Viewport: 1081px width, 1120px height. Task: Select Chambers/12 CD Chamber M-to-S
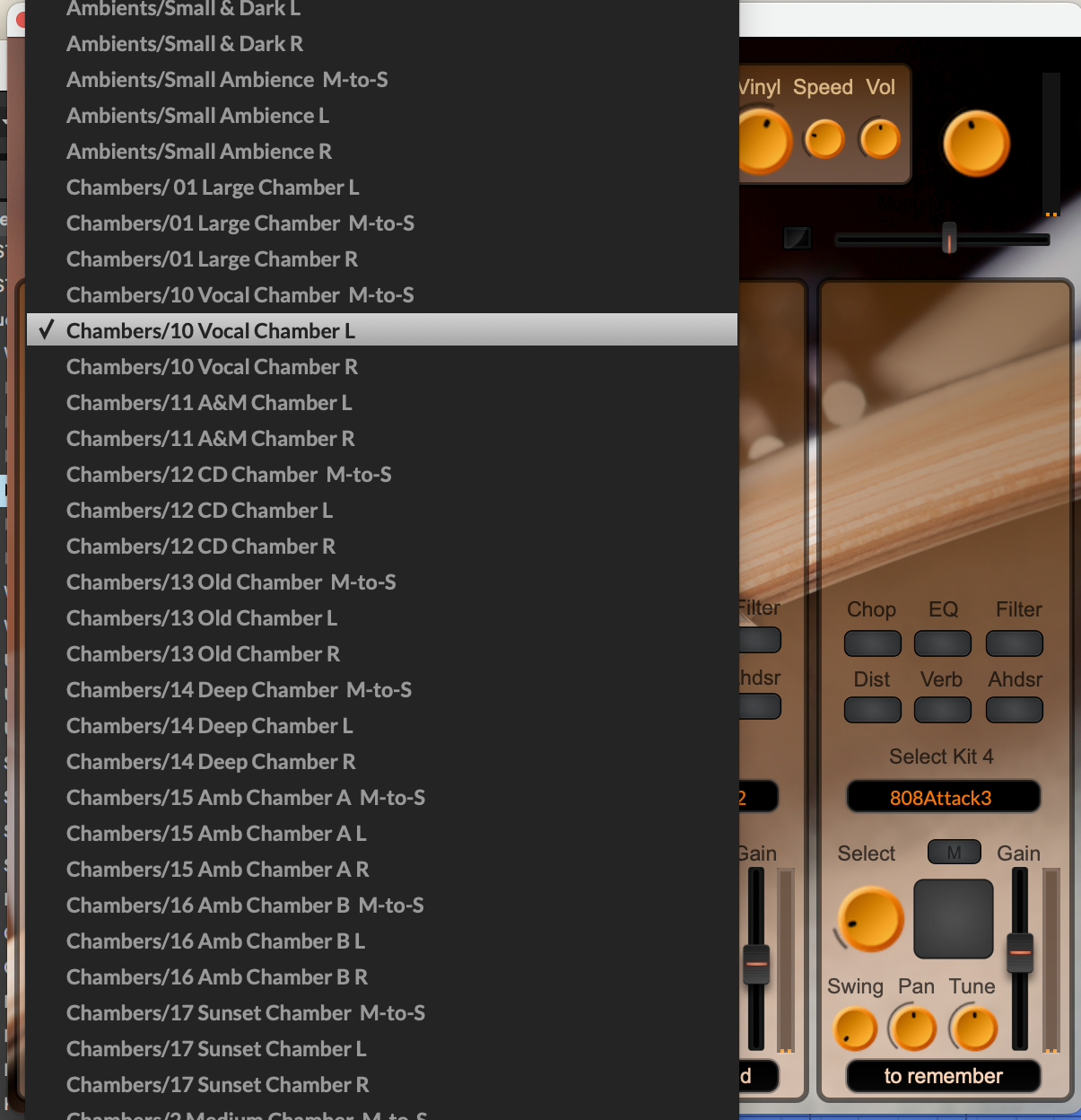point(229,475)
